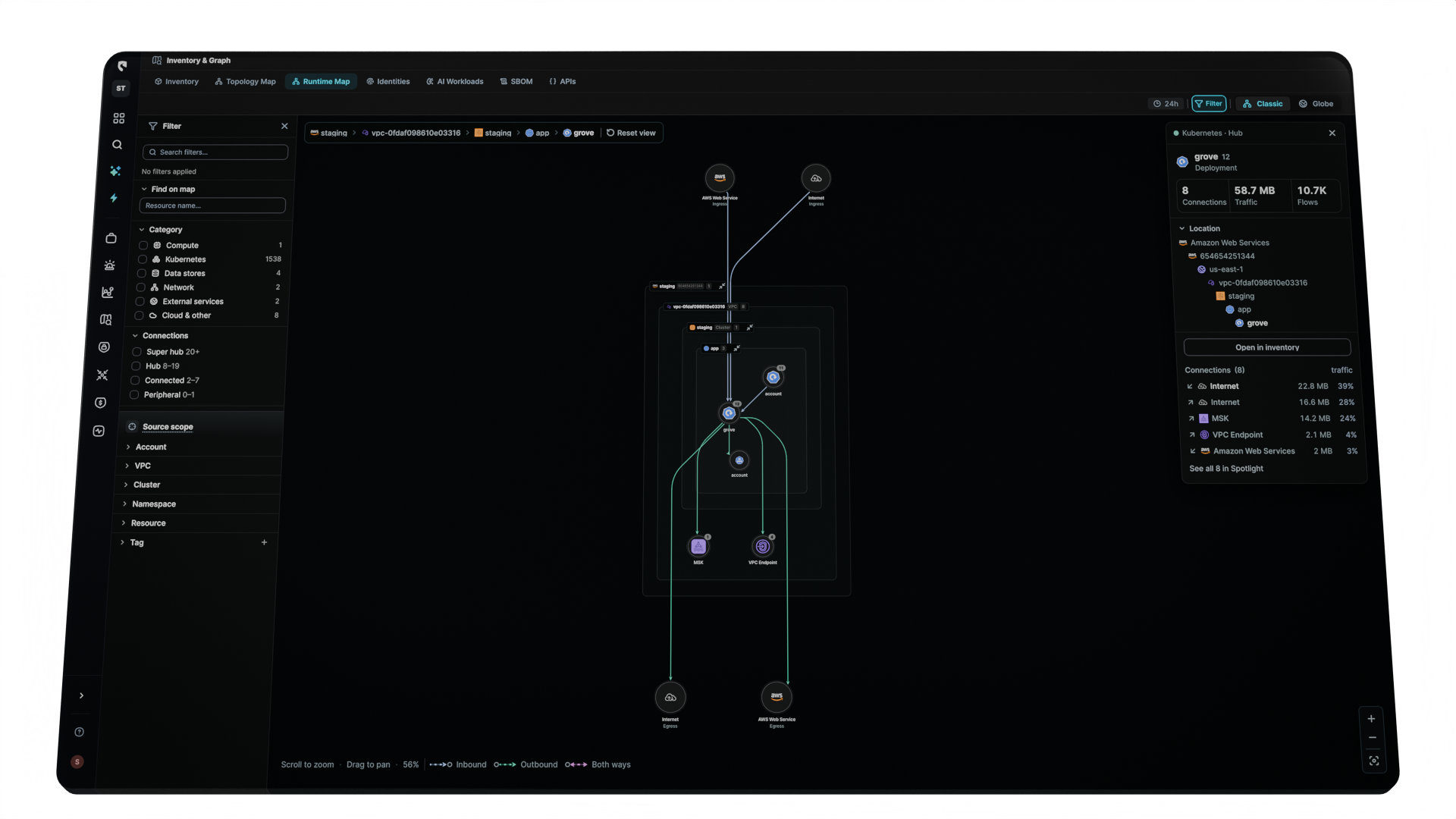Open the 24h time range selector
The width and height of the screenshot is (1456, 819).
[x=1166, y=104]
